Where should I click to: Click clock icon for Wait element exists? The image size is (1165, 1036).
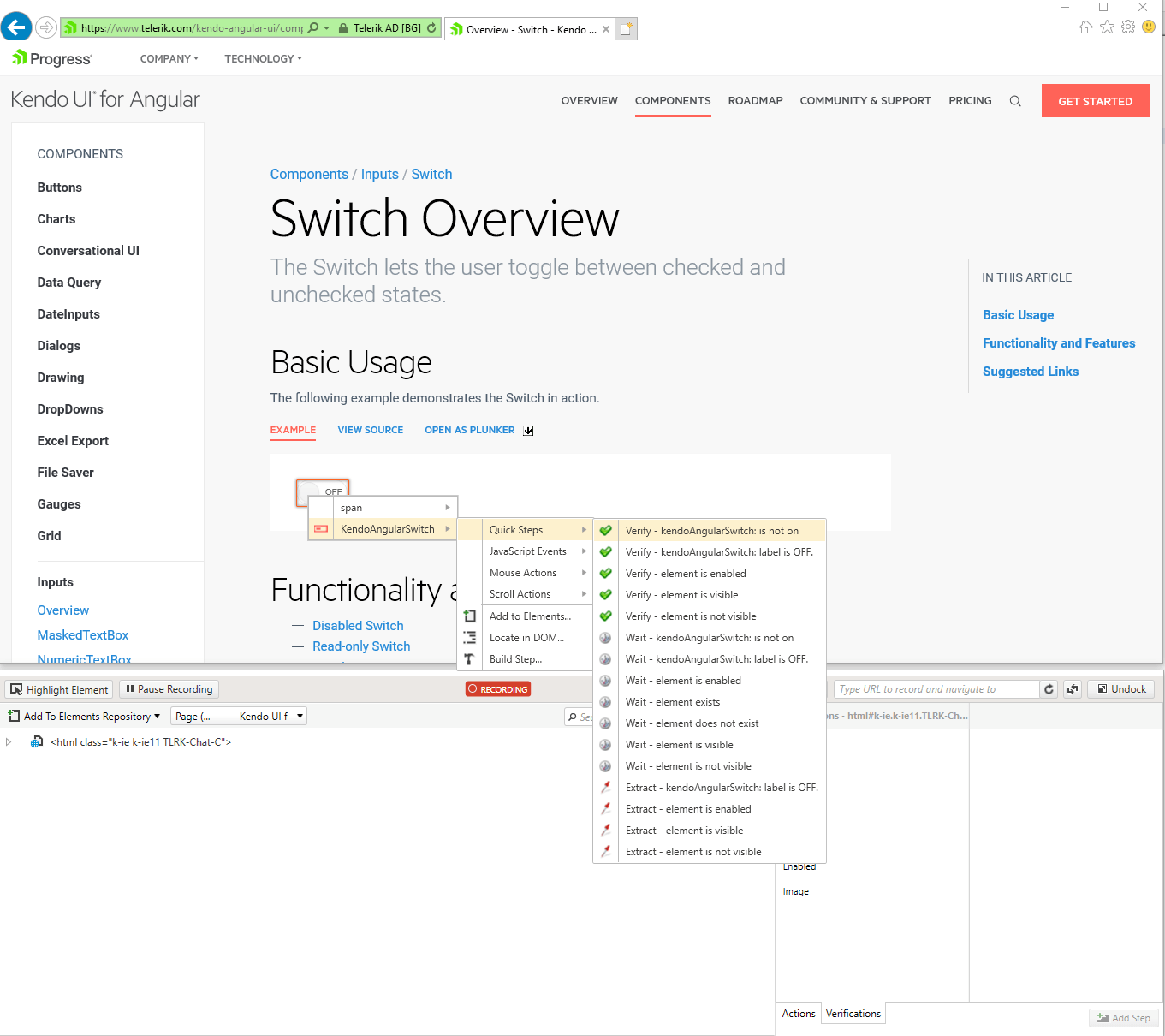(606, 702)
